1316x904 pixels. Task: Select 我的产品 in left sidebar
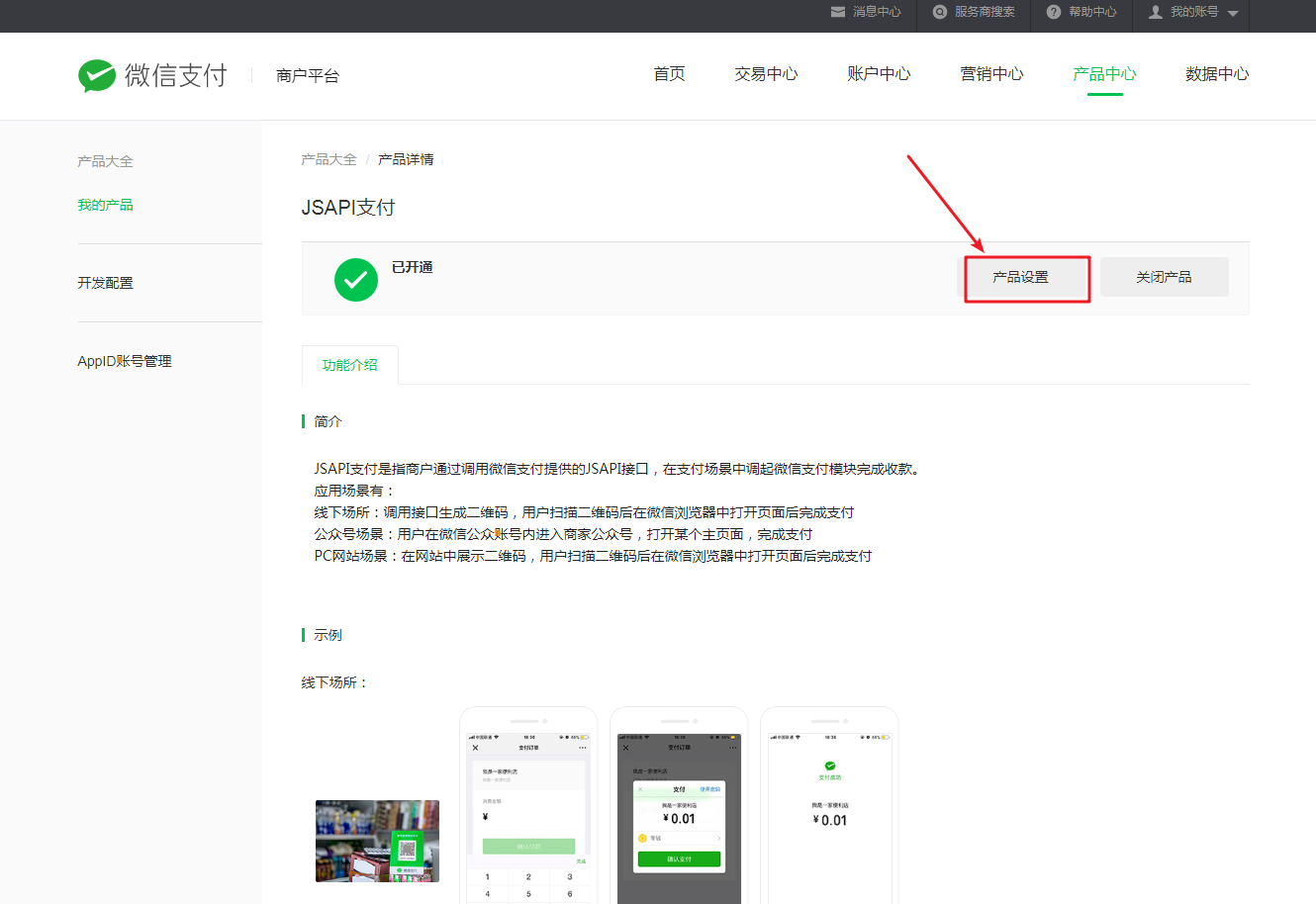[x=105, y=205]
